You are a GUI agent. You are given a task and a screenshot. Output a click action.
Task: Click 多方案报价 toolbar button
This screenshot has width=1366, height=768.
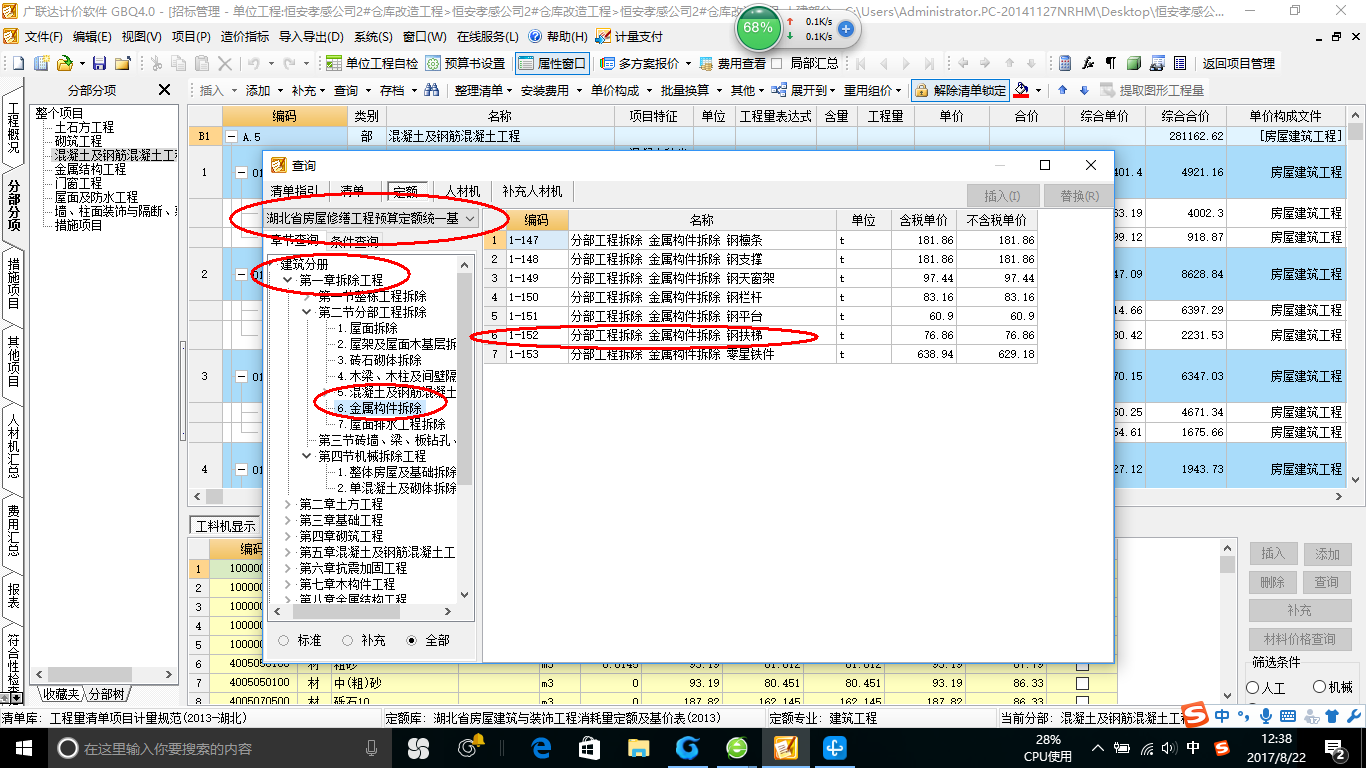coord(646,63)
